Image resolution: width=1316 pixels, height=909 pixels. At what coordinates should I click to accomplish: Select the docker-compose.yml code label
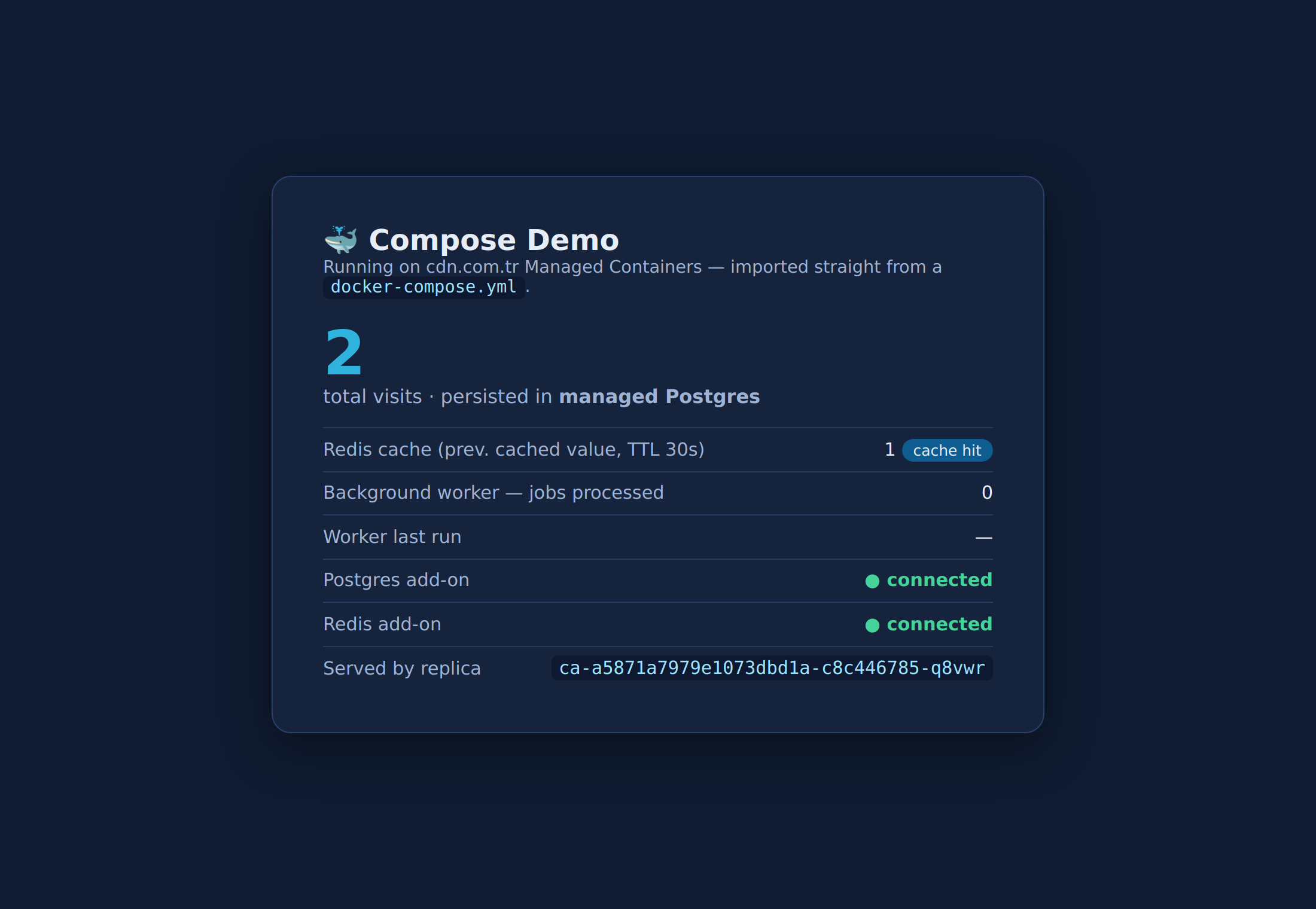pyautogui.click(x=424, y=287)
